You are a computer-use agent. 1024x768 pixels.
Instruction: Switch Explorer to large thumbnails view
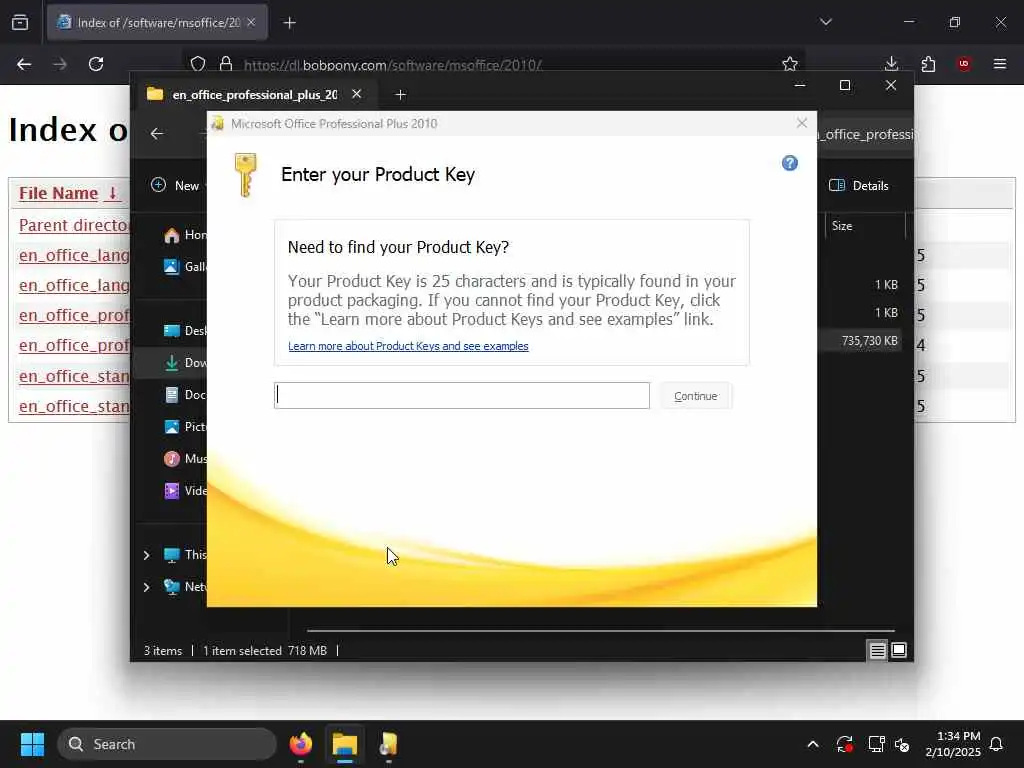(x=899, y=650)
